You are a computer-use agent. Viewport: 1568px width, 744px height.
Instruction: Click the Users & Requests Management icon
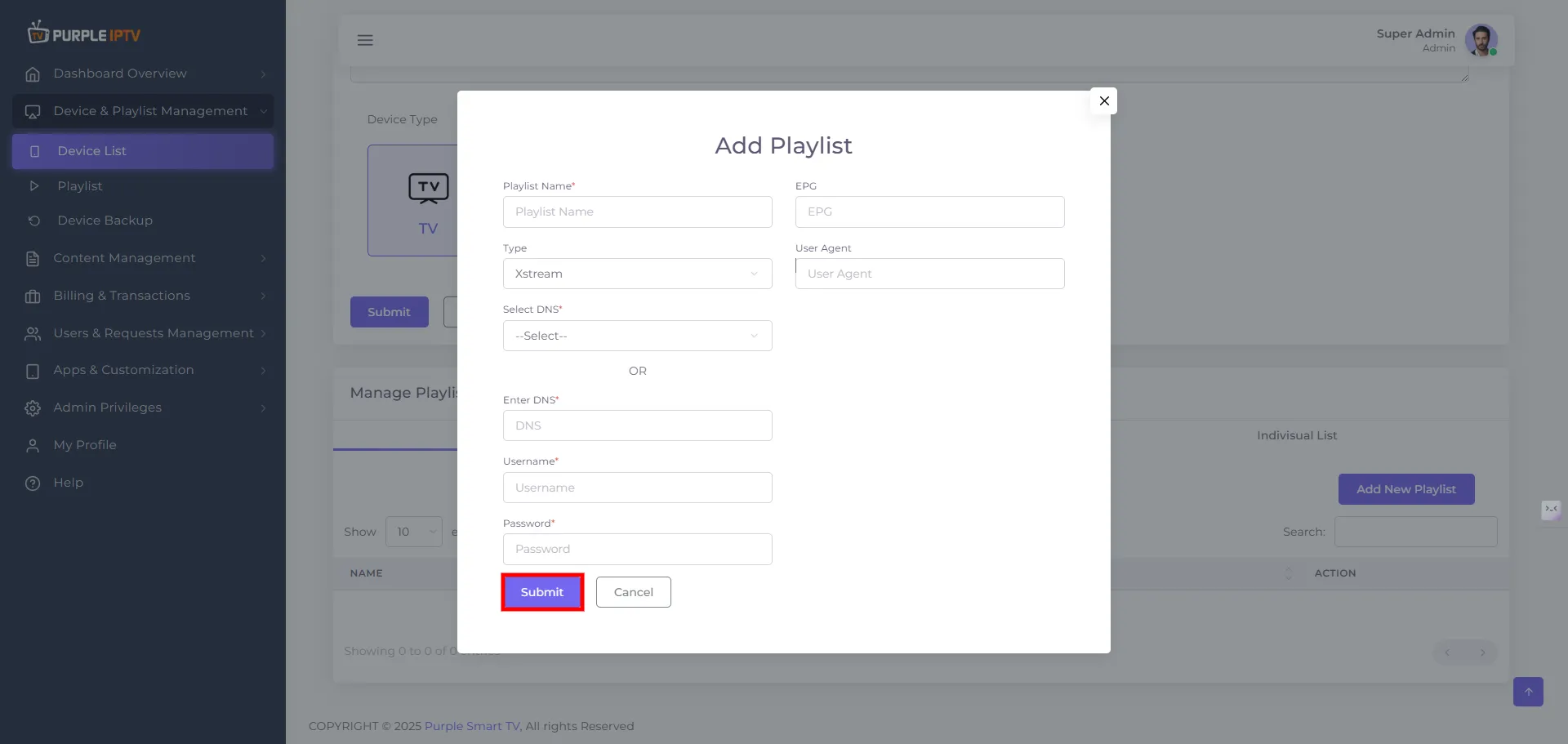(x=33, y=334)
